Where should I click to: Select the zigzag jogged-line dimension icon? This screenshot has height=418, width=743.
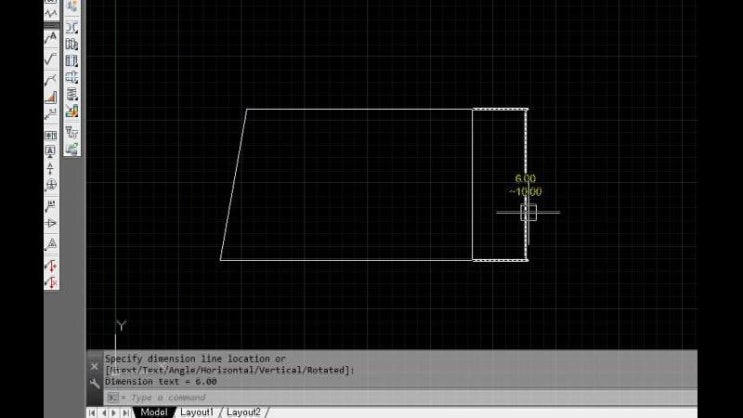51,14
